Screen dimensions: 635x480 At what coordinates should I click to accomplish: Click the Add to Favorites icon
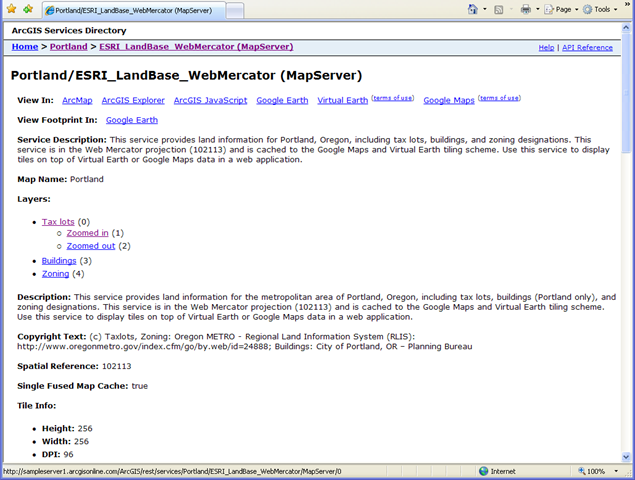click(x=28, y=9)
